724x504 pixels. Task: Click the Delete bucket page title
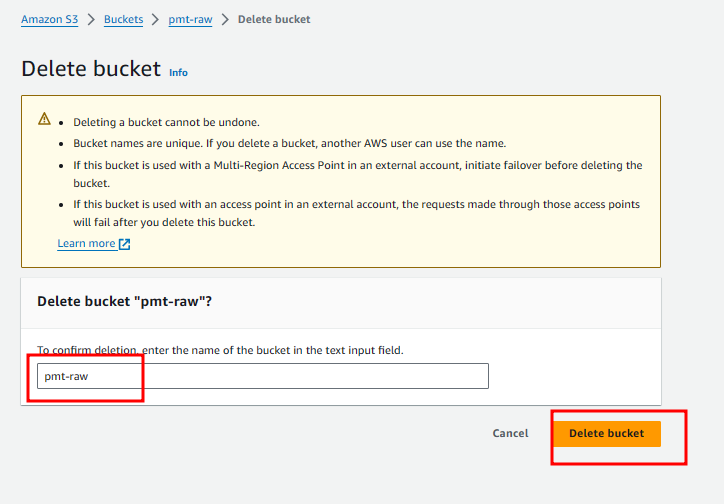tap(91, 69)
